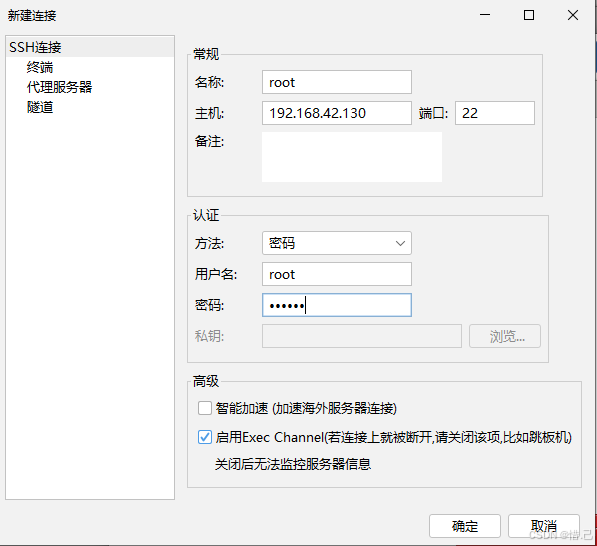Click the 备注 text area
The image size is (597, 546).
pyautogui.click(x=352, y=157)
